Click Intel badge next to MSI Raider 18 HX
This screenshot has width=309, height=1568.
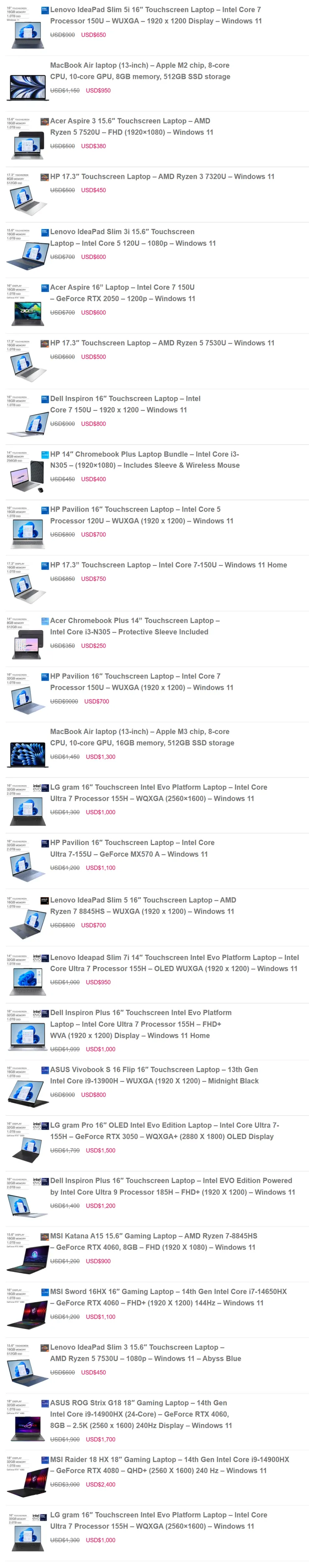45,1460
